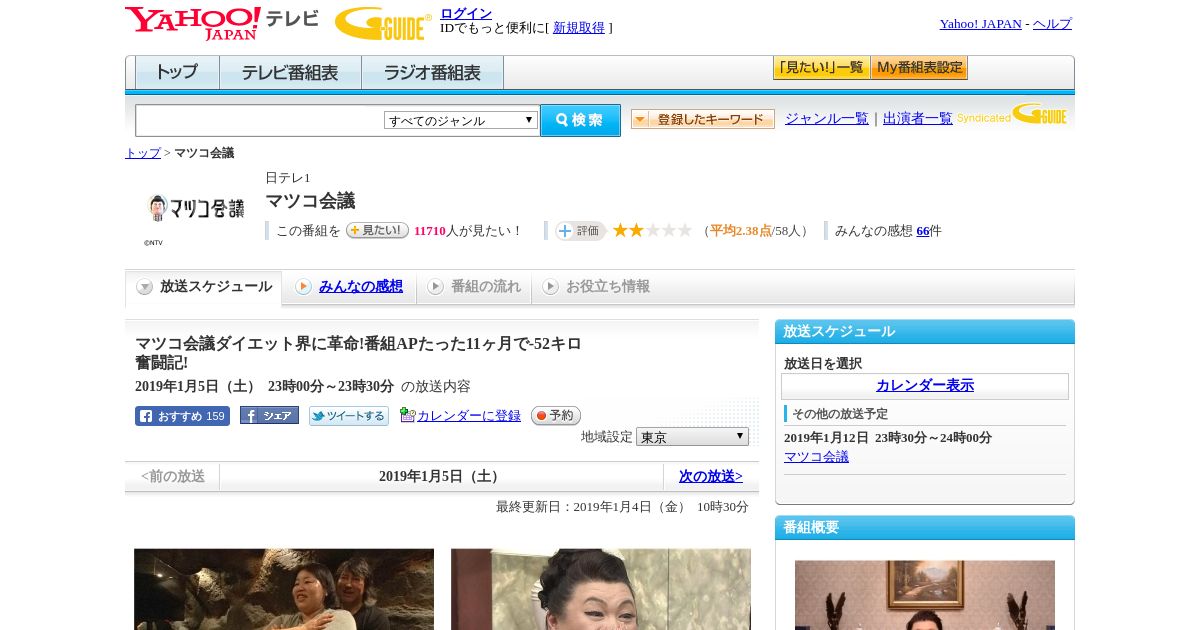Click the My番組表設定 button

(919, 68)
